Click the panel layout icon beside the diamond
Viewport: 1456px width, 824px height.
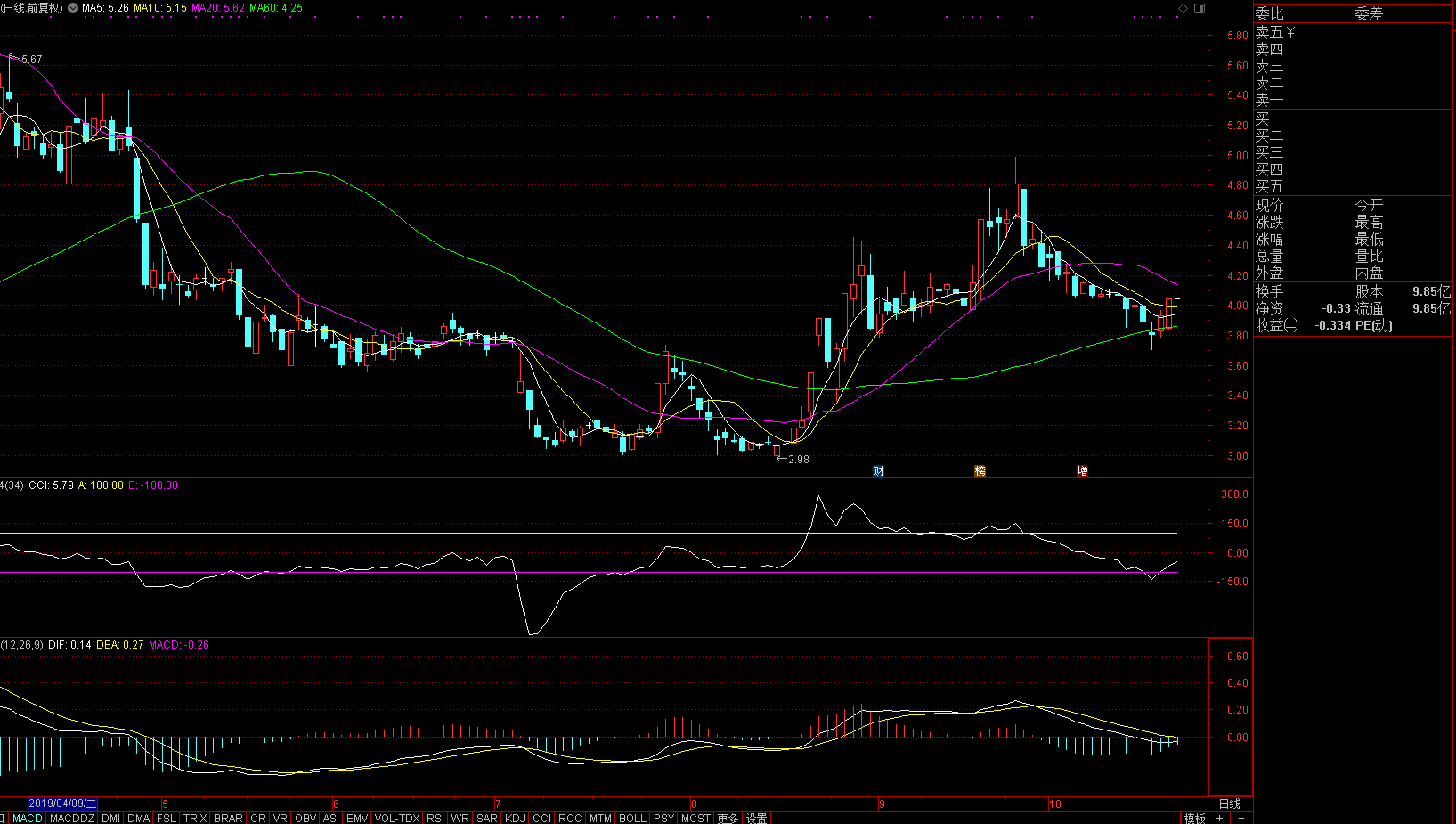tap(1200, 8)
